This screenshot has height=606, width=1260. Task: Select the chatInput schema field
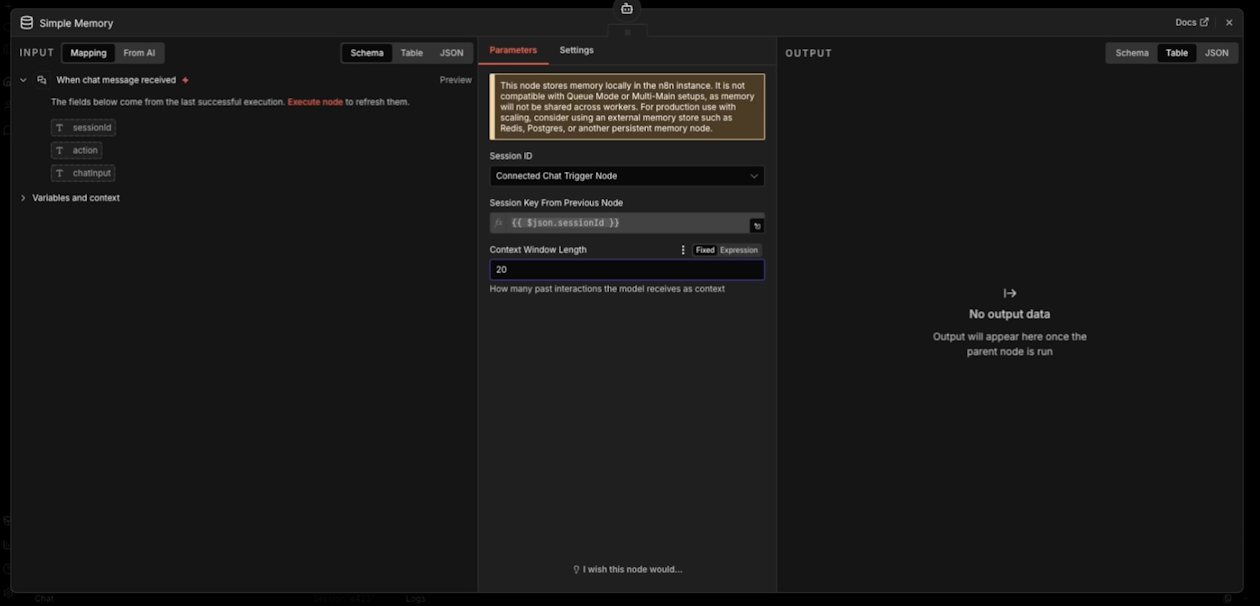[x=83, y=173]
